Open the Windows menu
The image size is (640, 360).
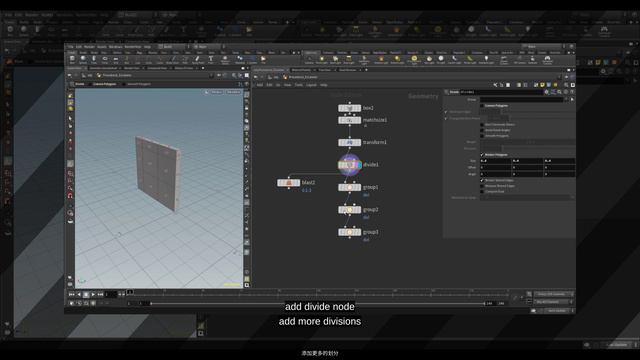116,47
